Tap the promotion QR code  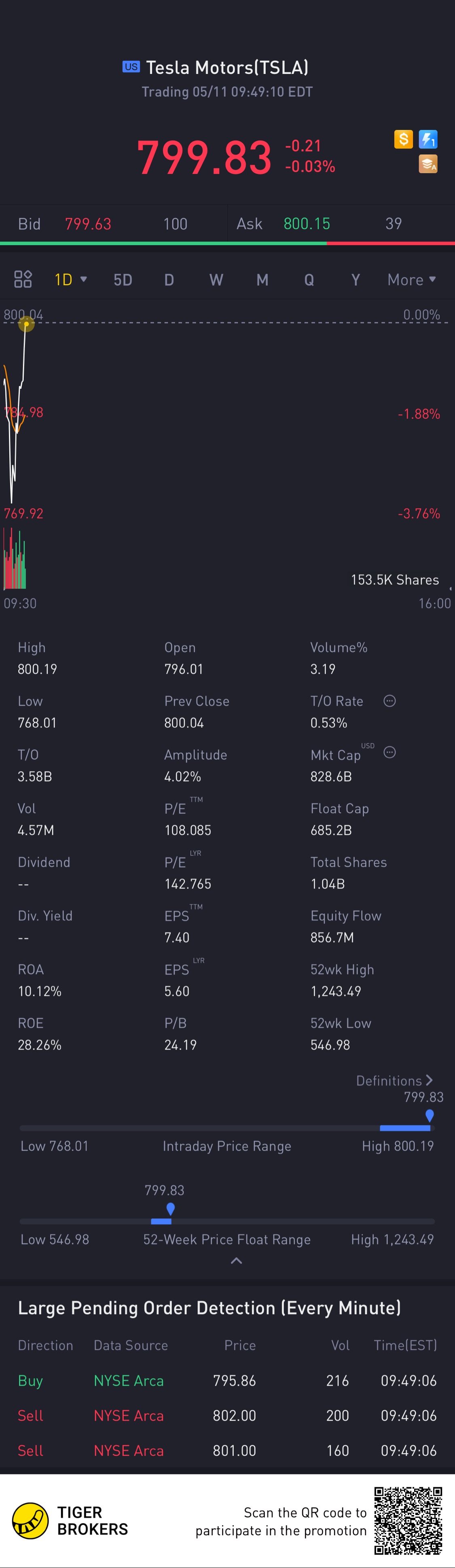point(408,1520)
